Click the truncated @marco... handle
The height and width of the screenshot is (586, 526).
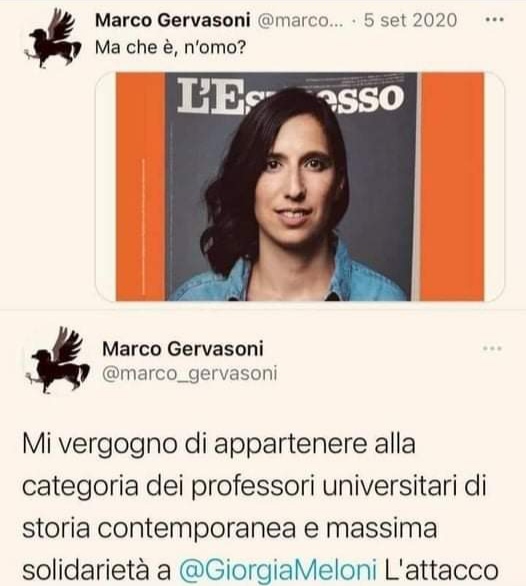point(300,20)
